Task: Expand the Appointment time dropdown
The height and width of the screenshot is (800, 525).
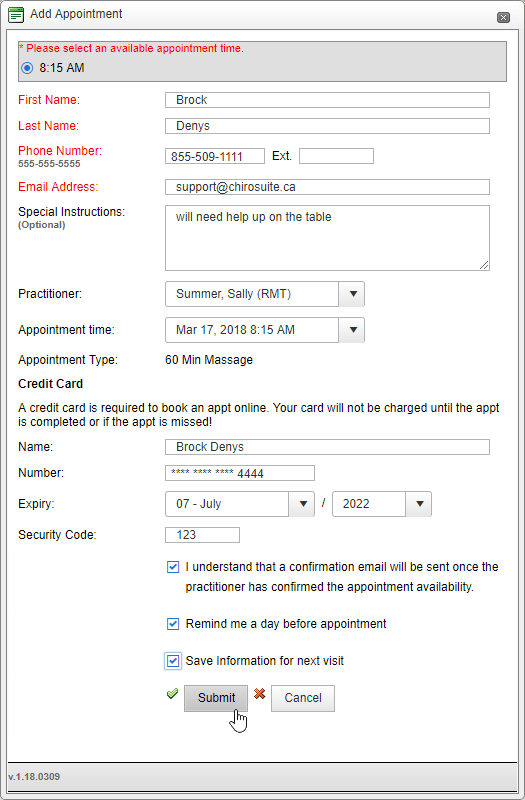Action: (265, 330)
